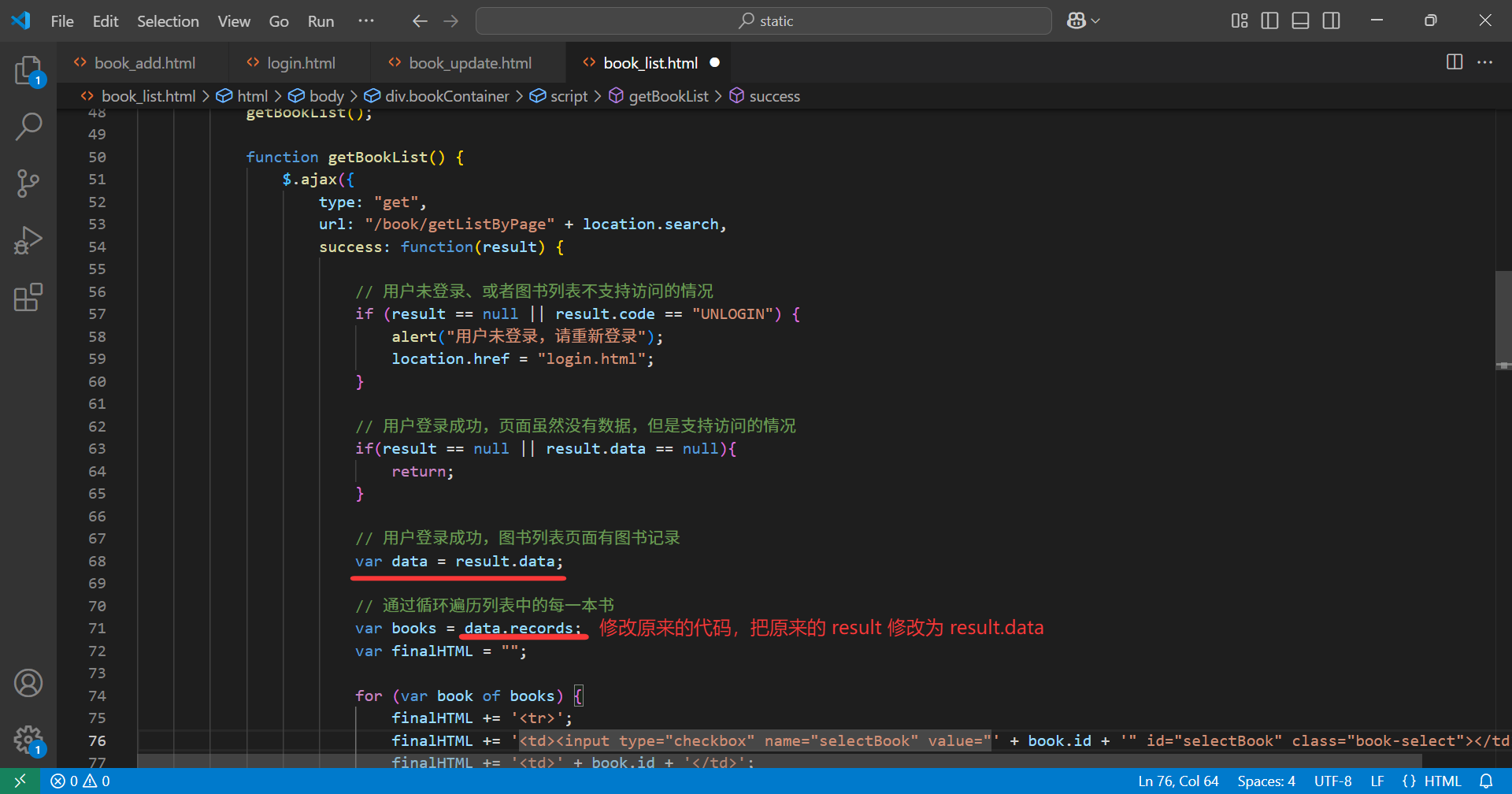Go back using the left arrow
This screenshot has width=1512, height=794.
coord(420,21)
